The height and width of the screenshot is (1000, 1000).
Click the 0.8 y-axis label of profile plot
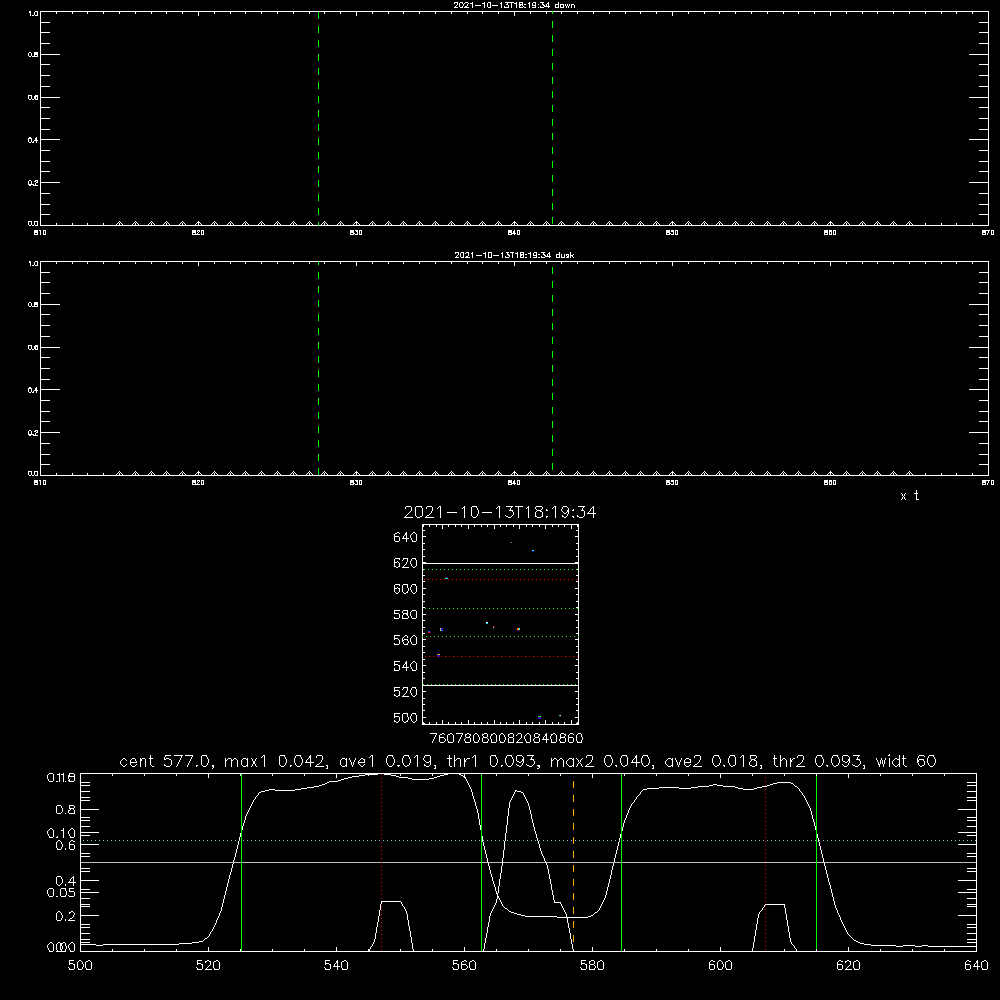point(66,810)
